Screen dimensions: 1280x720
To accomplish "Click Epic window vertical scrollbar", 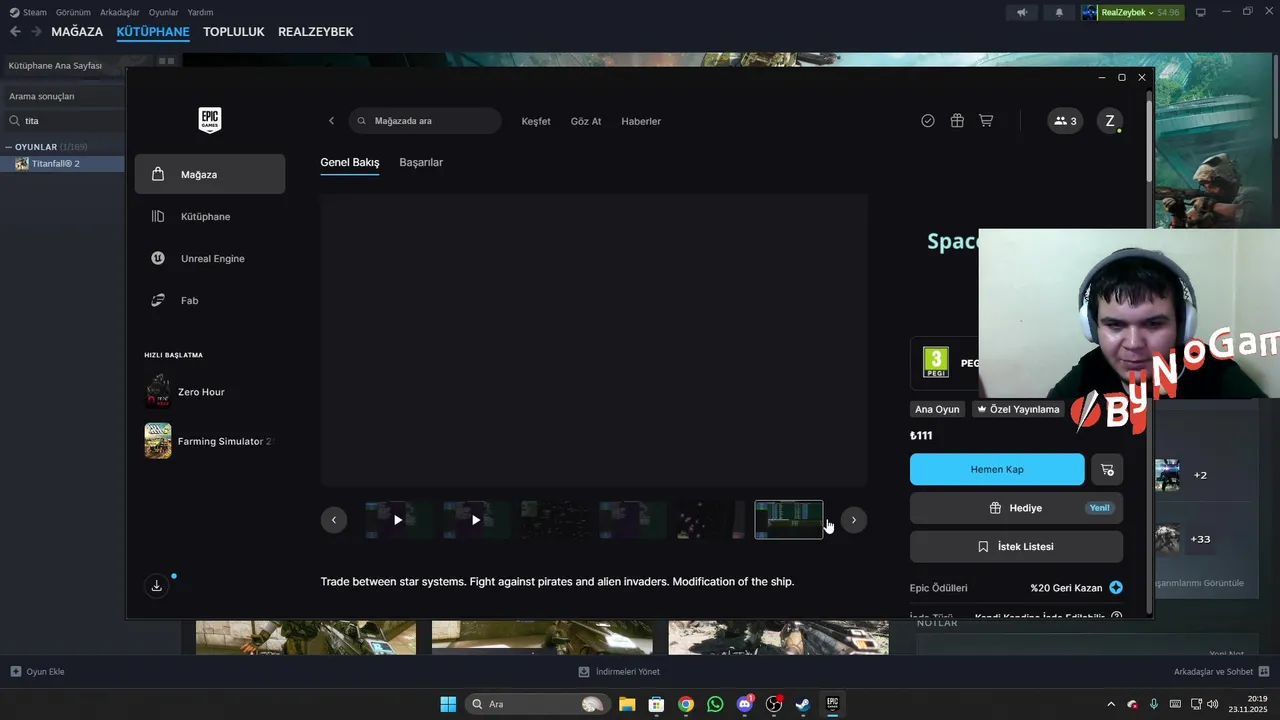I will click(x=1149, y=140).
